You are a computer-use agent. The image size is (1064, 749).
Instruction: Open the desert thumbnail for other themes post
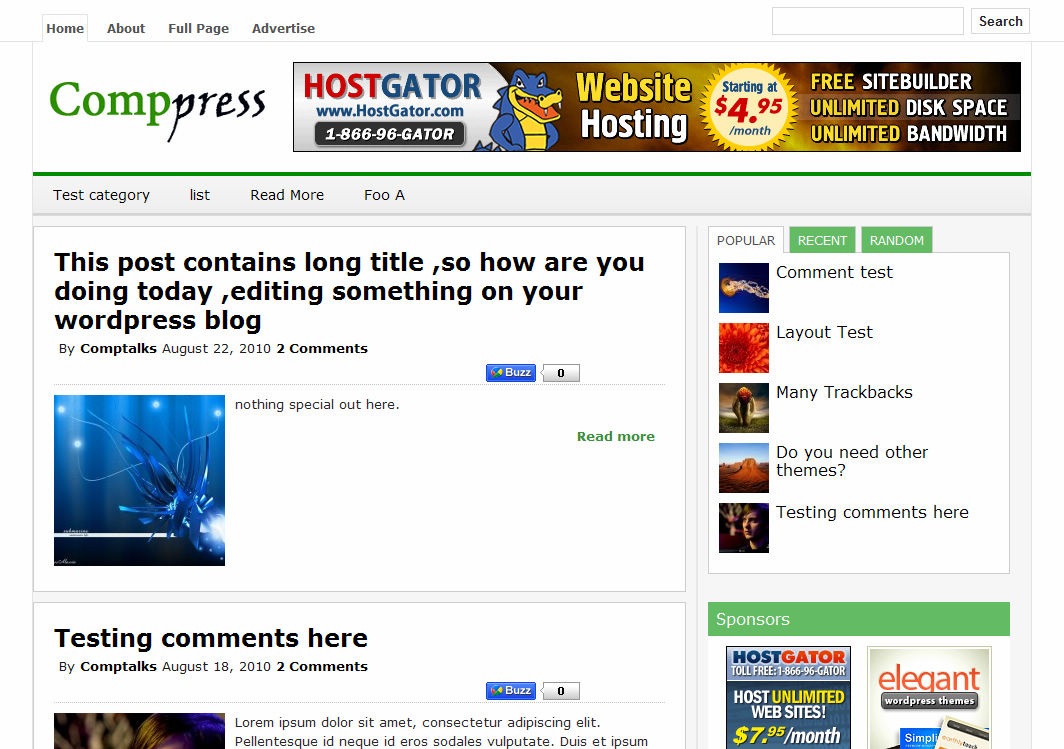click(744, 468)
